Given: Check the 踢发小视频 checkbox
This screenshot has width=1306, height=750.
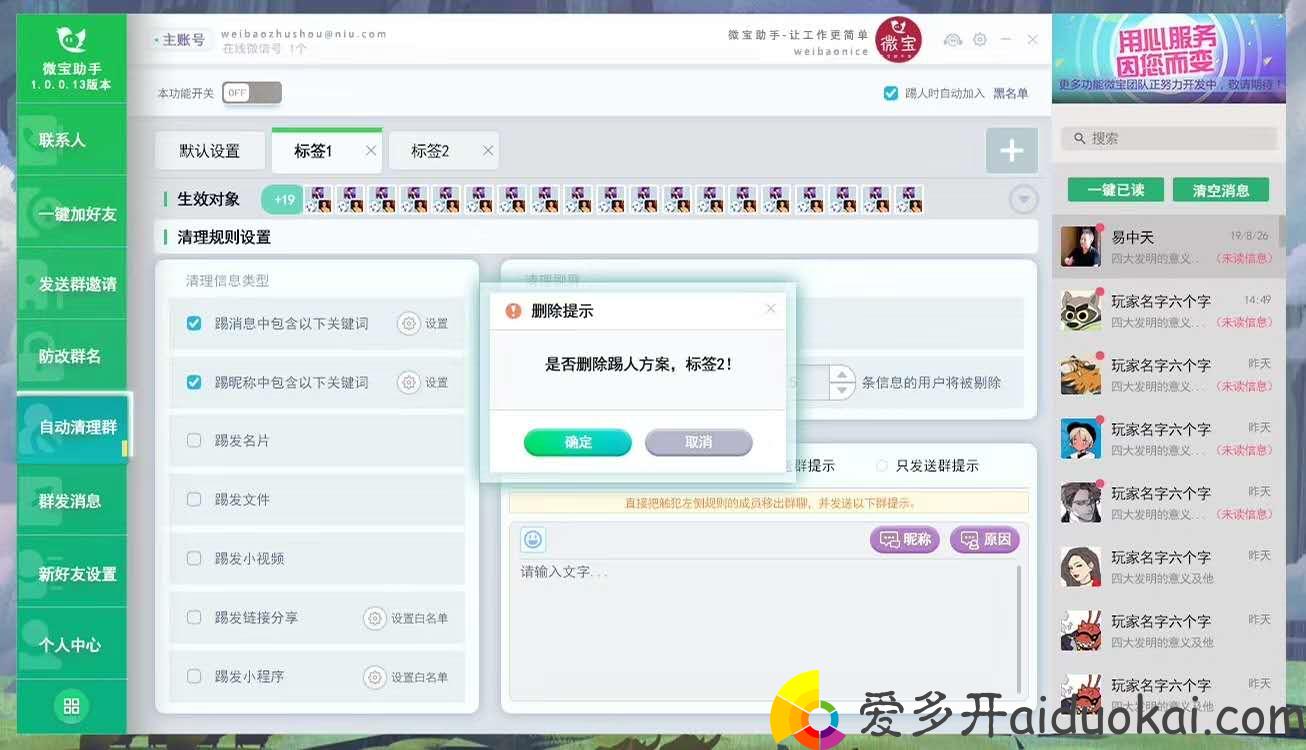Looking at the screenshot, I should pos(194,559).
